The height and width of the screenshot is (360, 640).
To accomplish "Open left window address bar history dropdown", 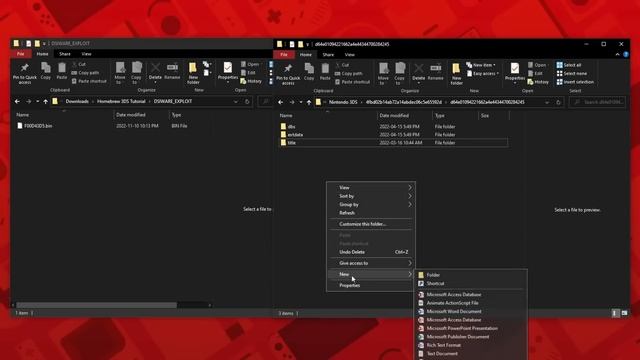I will point(236,101).
